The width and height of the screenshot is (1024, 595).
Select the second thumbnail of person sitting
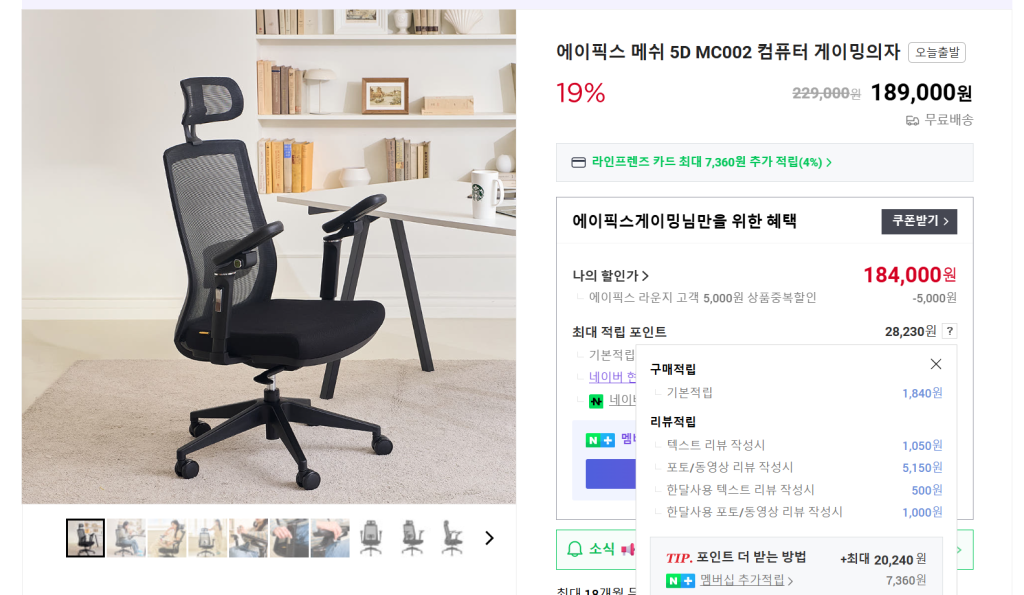[127, 538]
